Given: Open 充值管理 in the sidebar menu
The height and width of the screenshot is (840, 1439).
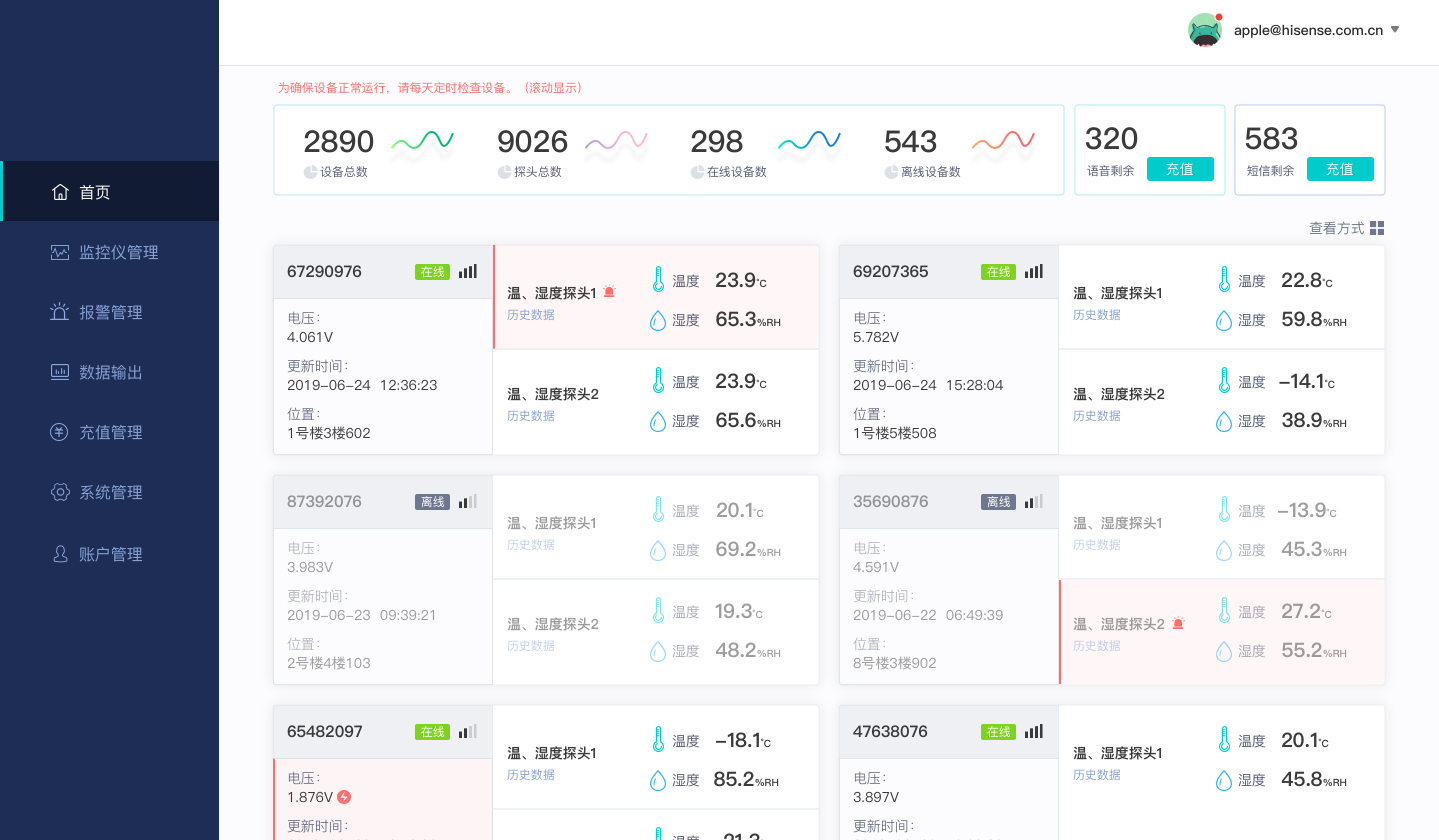Looking at the screenshot, I should [x=58, y=431].
